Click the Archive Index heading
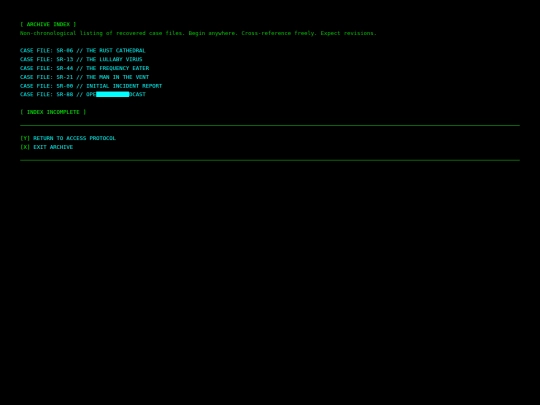Screen dimensions: 540x405 [x=48, y=24]
